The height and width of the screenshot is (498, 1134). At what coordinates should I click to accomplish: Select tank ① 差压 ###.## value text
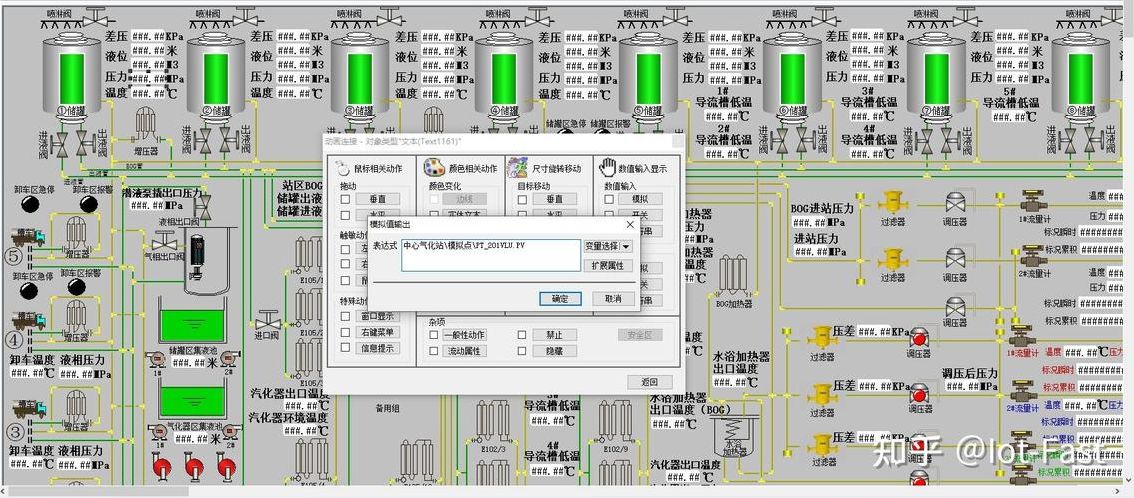pos(149,37)
